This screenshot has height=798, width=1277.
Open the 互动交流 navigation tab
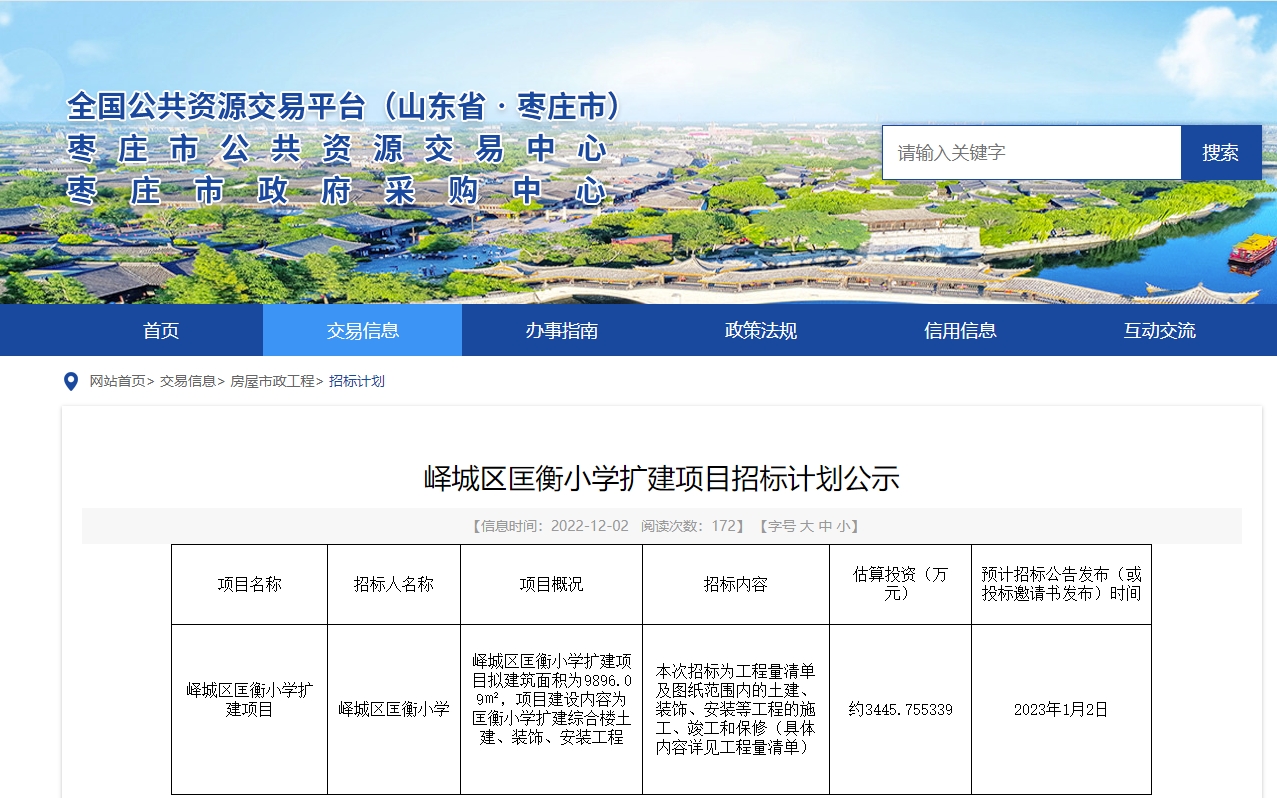(1160, 330)
